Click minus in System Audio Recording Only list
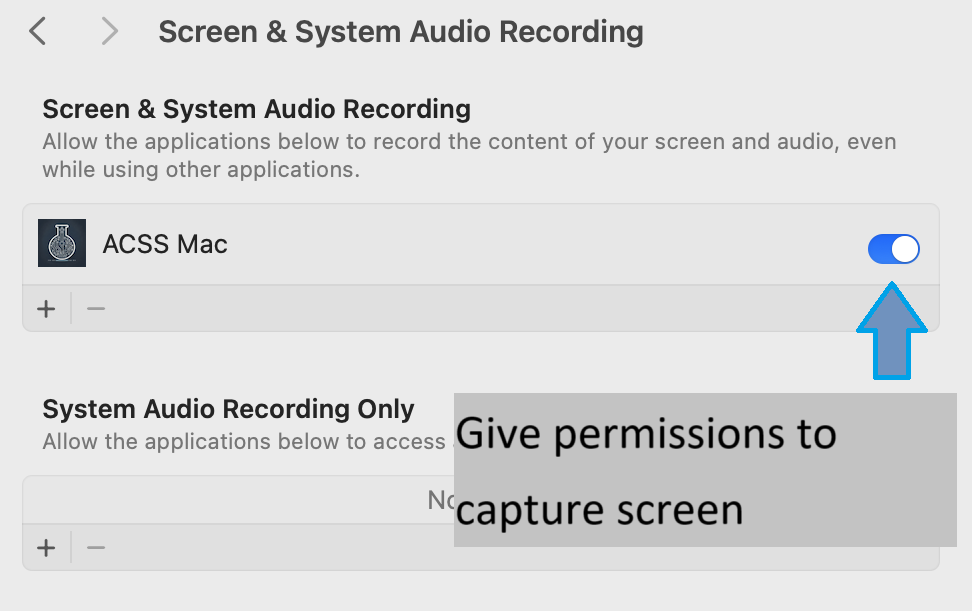Screen dimensions: 972x611 point(95,548)
